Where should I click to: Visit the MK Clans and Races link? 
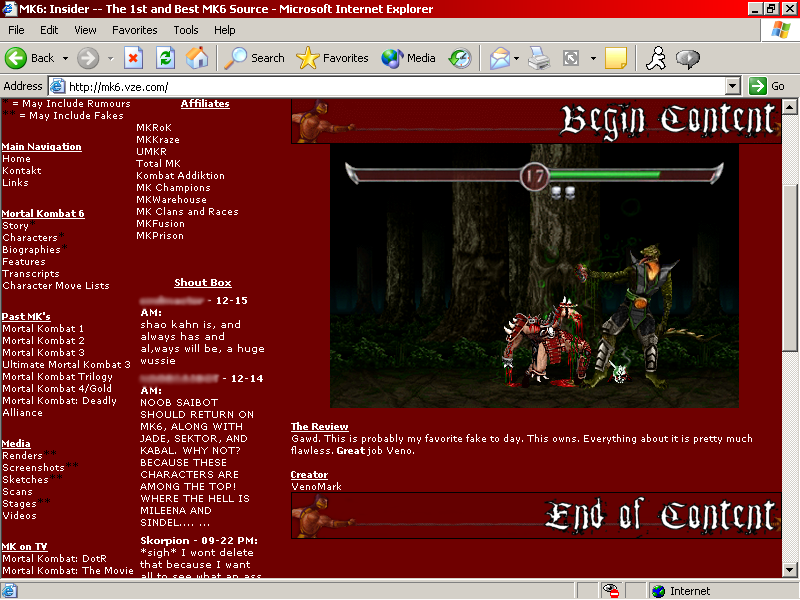(187, 211)
